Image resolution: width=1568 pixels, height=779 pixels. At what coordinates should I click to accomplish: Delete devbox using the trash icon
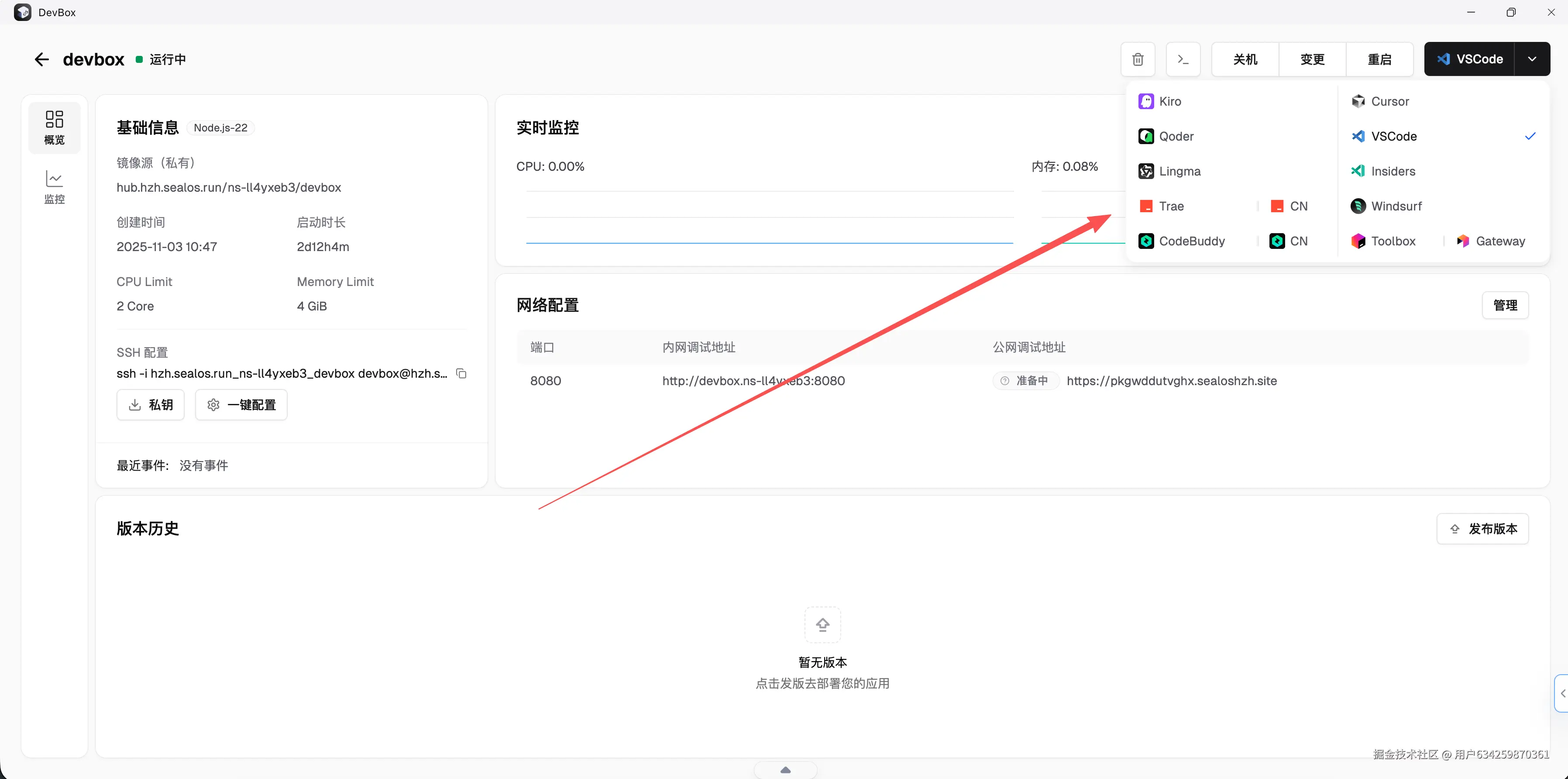[1138, 59]
